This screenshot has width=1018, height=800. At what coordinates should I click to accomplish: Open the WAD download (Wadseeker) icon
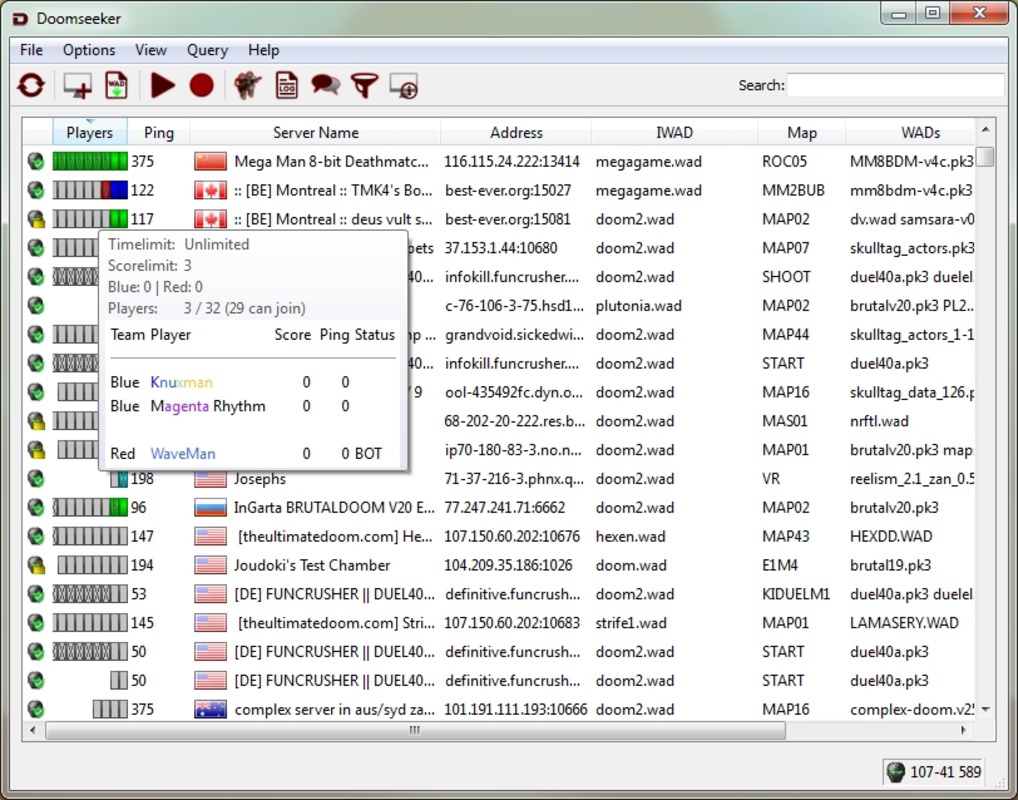pyautogui.click(x=116, y=85)
